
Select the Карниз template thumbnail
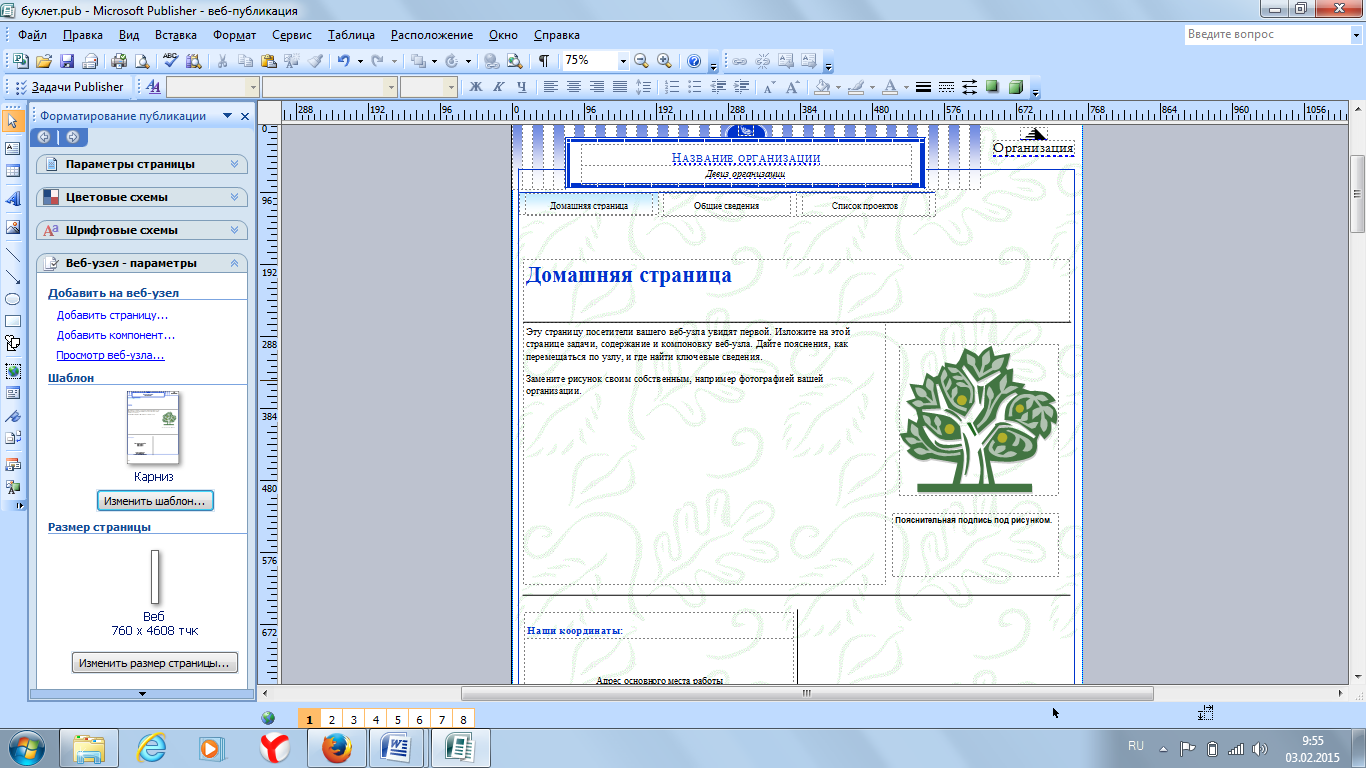(x=153, y=428)
